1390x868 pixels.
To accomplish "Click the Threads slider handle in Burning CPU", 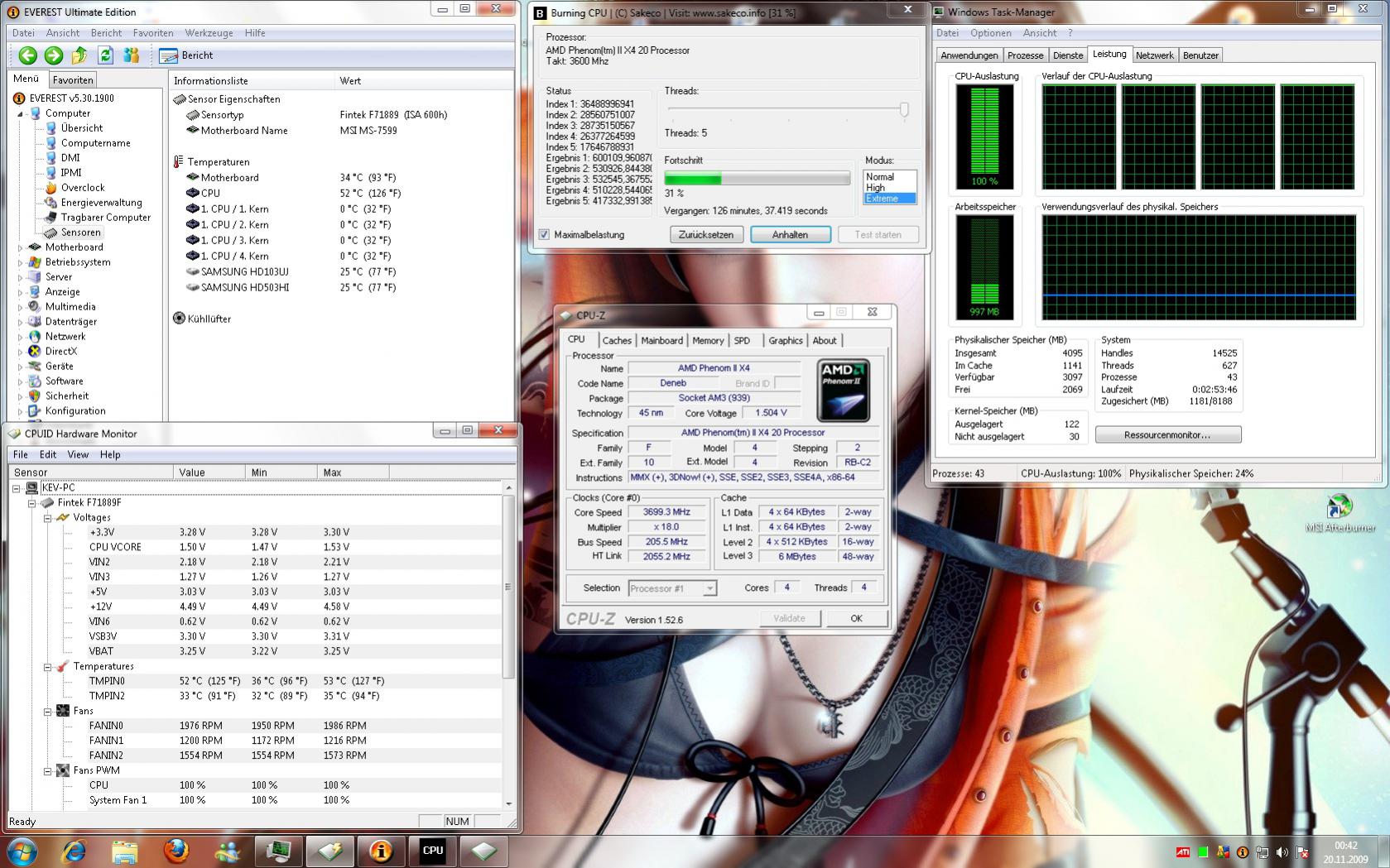I will 904,109.
